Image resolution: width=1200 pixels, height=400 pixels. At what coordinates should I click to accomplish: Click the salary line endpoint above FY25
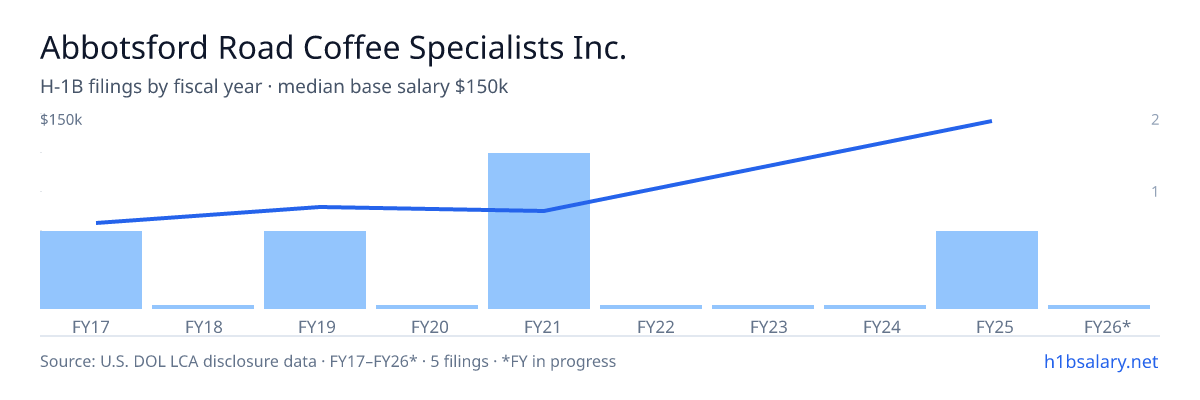click(x=989, y=121)
